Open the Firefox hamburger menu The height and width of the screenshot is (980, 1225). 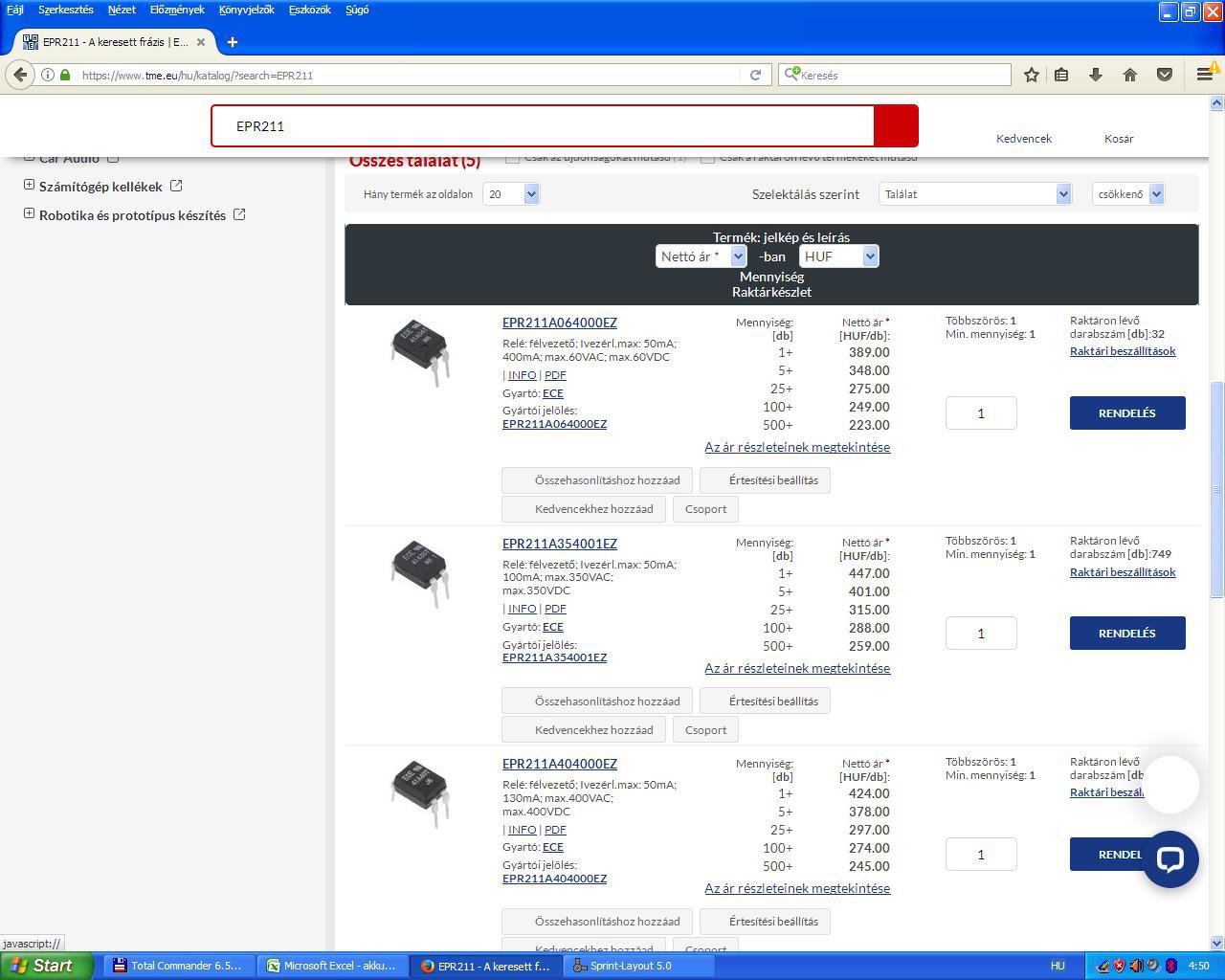tap(1204, 75)
